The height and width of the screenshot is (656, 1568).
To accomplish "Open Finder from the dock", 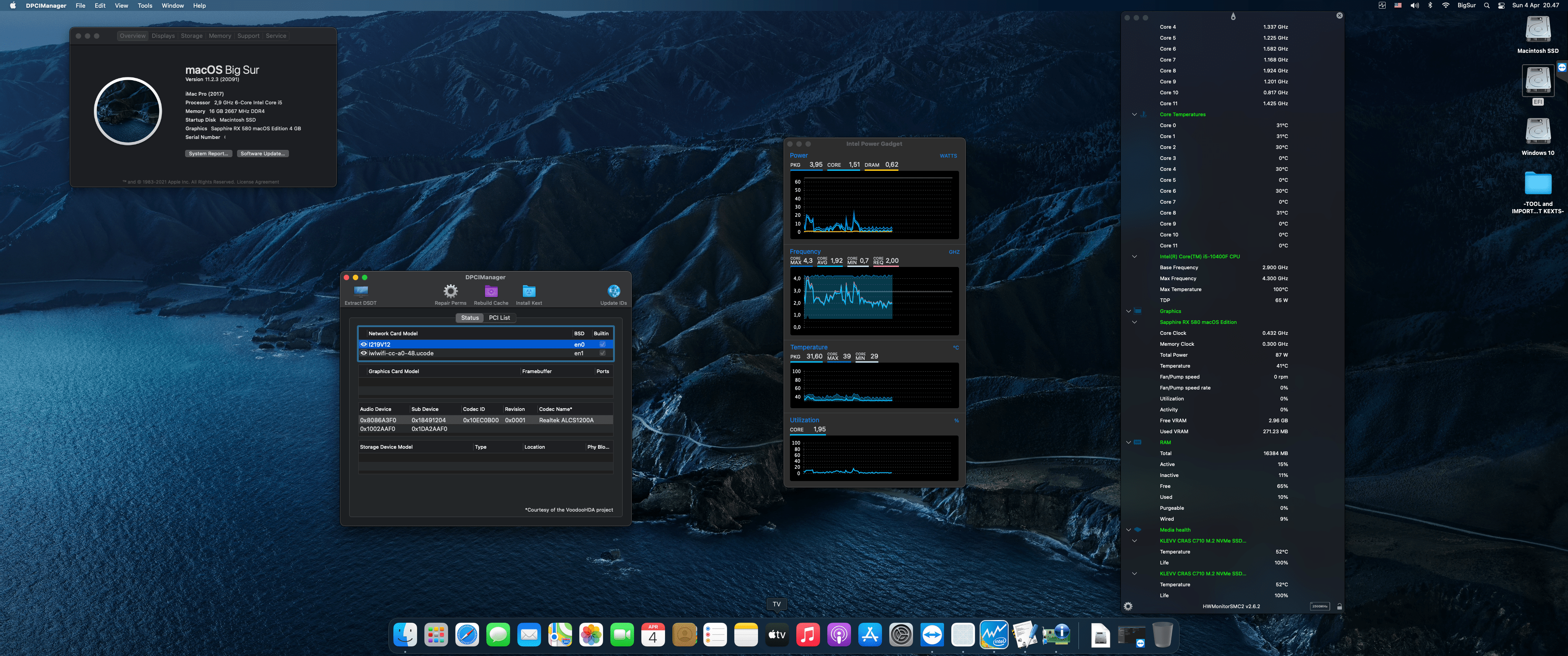I will tap(405, 635).
